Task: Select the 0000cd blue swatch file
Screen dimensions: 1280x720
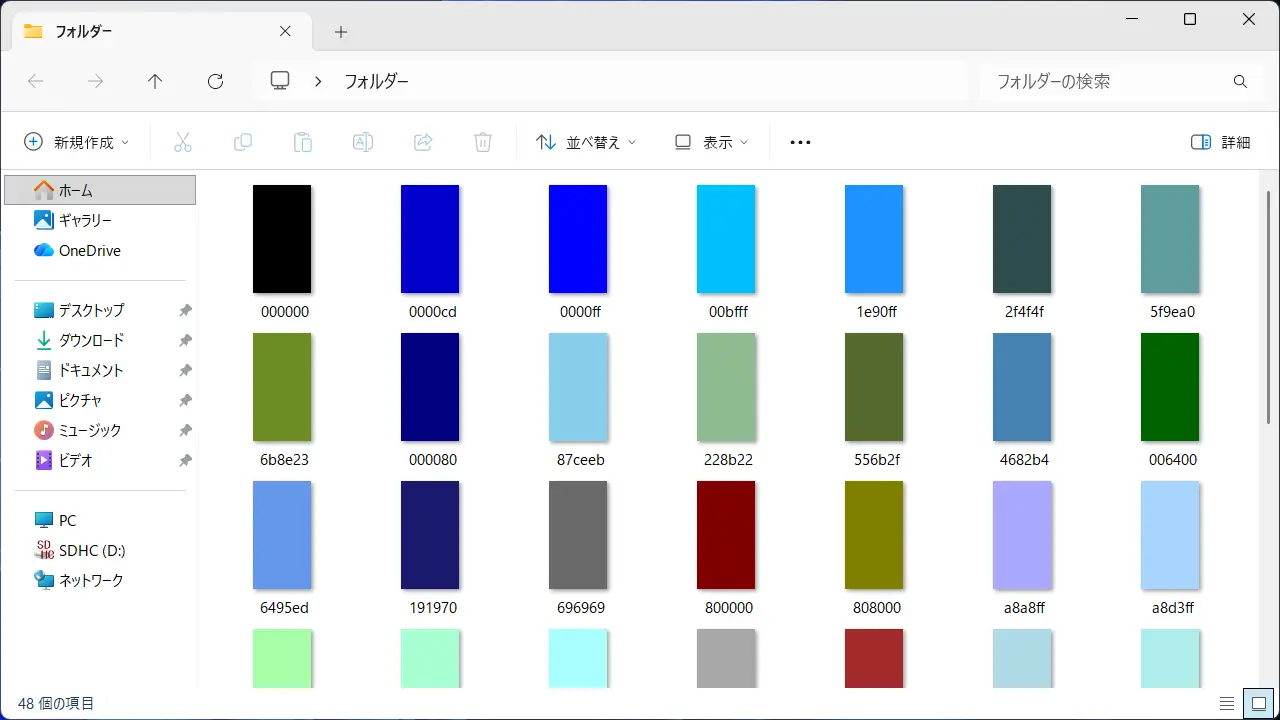Action: point(430,239)
